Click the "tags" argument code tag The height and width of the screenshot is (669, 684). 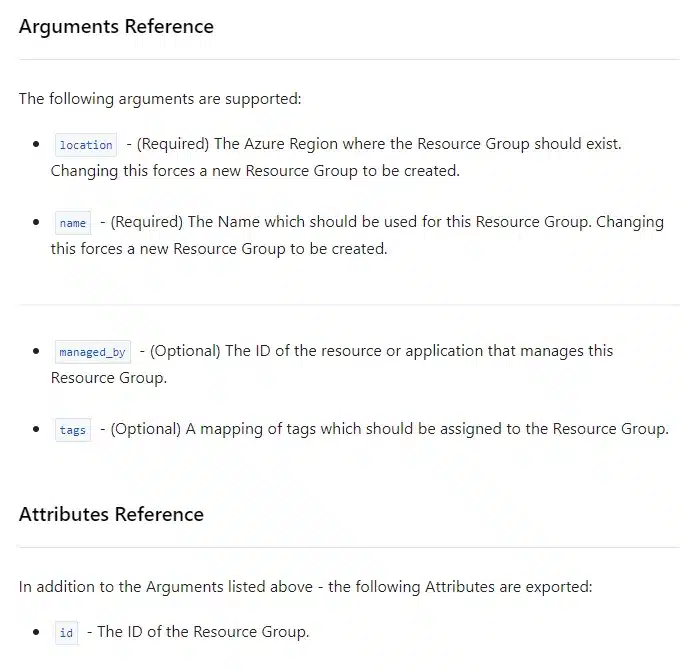[73, 430]
